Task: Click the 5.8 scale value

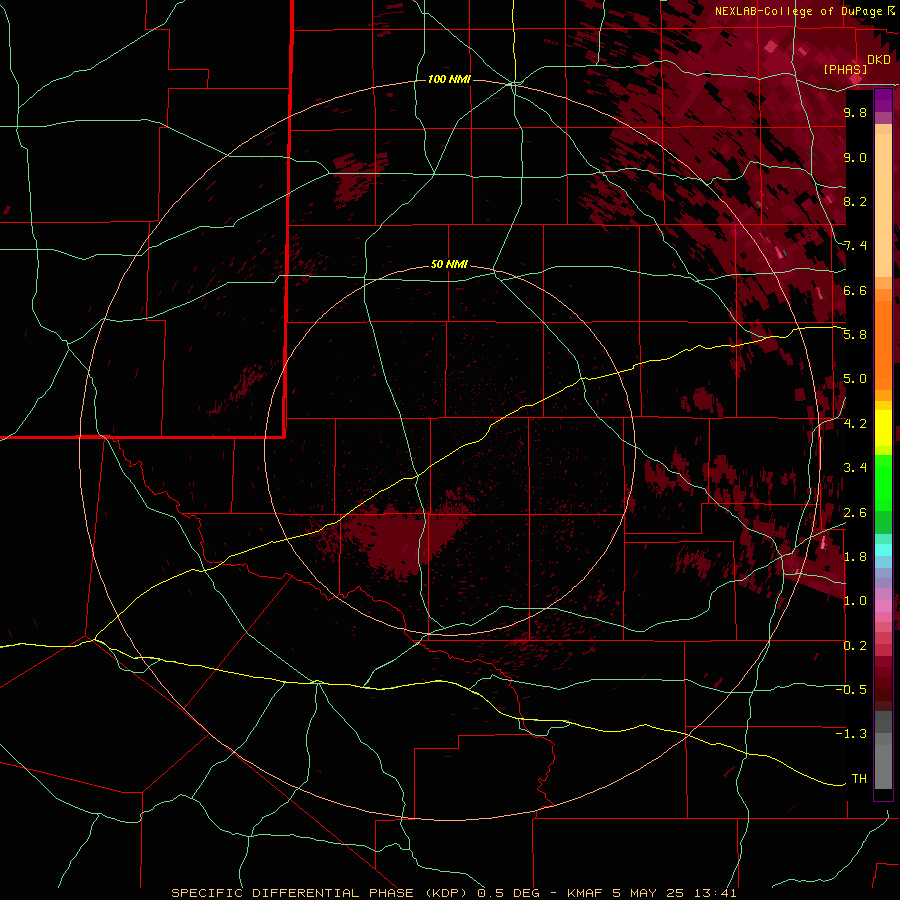Action: 855,335
